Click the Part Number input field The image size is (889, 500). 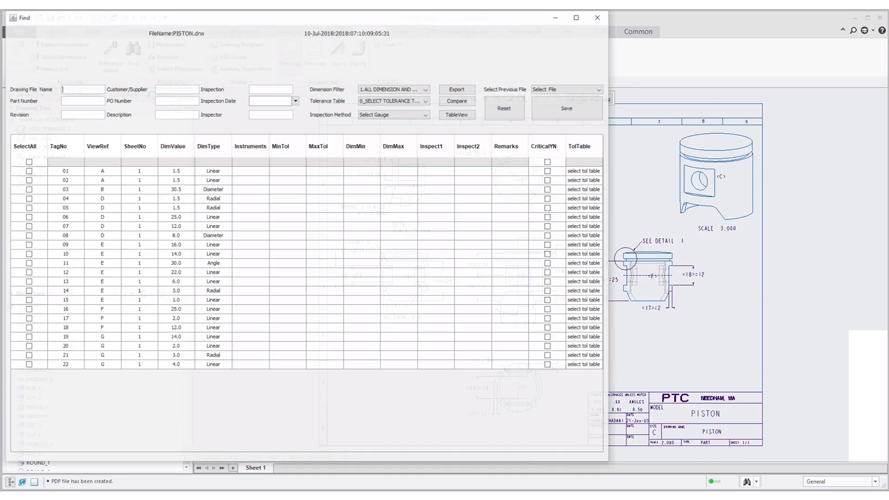point(82,101)
